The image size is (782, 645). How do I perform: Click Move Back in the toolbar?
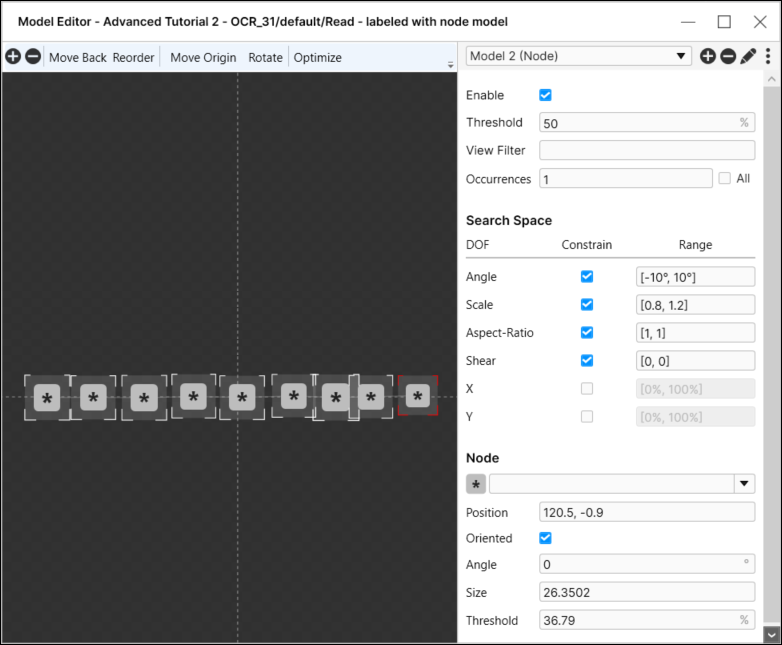click(x=78, y=57)
